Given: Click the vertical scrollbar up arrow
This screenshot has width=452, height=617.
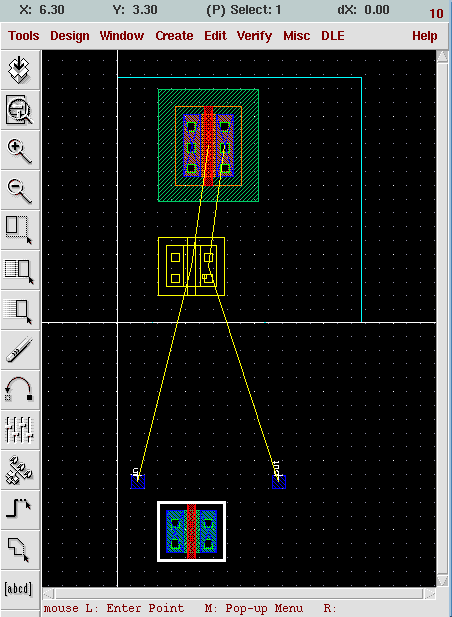Looking at the screenshot, I should coord(443,57).
